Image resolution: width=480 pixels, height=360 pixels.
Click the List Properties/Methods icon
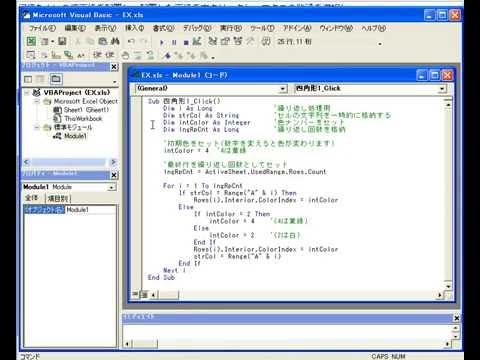30,55
